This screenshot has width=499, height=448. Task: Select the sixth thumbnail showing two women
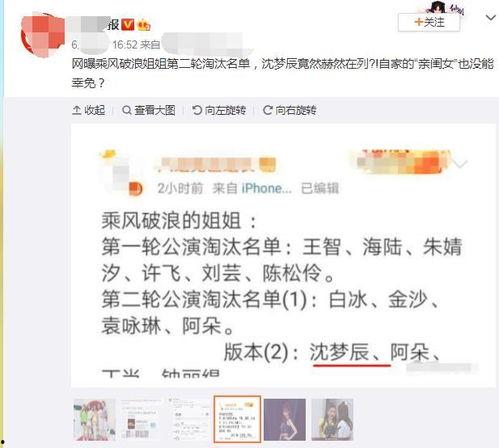332,420
